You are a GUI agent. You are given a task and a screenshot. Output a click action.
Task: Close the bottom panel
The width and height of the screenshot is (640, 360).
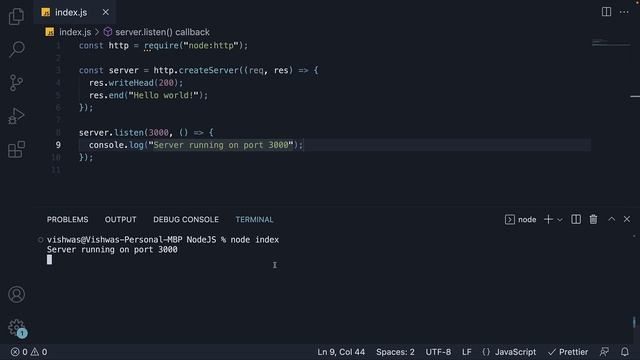(x=627, y=220)
